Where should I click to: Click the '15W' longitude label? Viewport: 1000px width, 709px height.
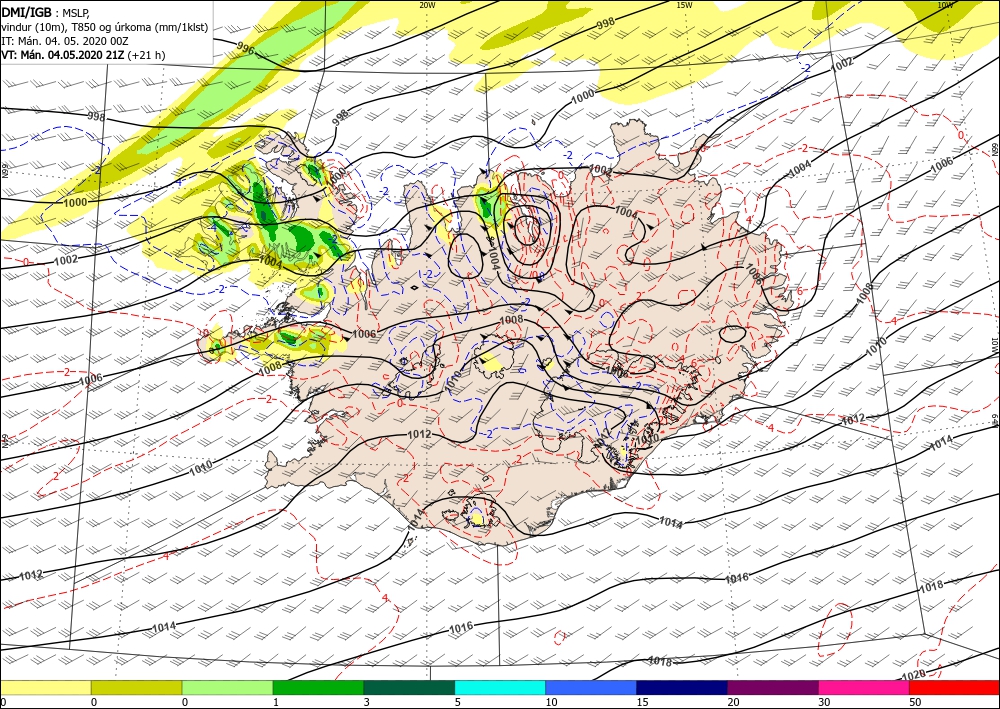point(684,5)
